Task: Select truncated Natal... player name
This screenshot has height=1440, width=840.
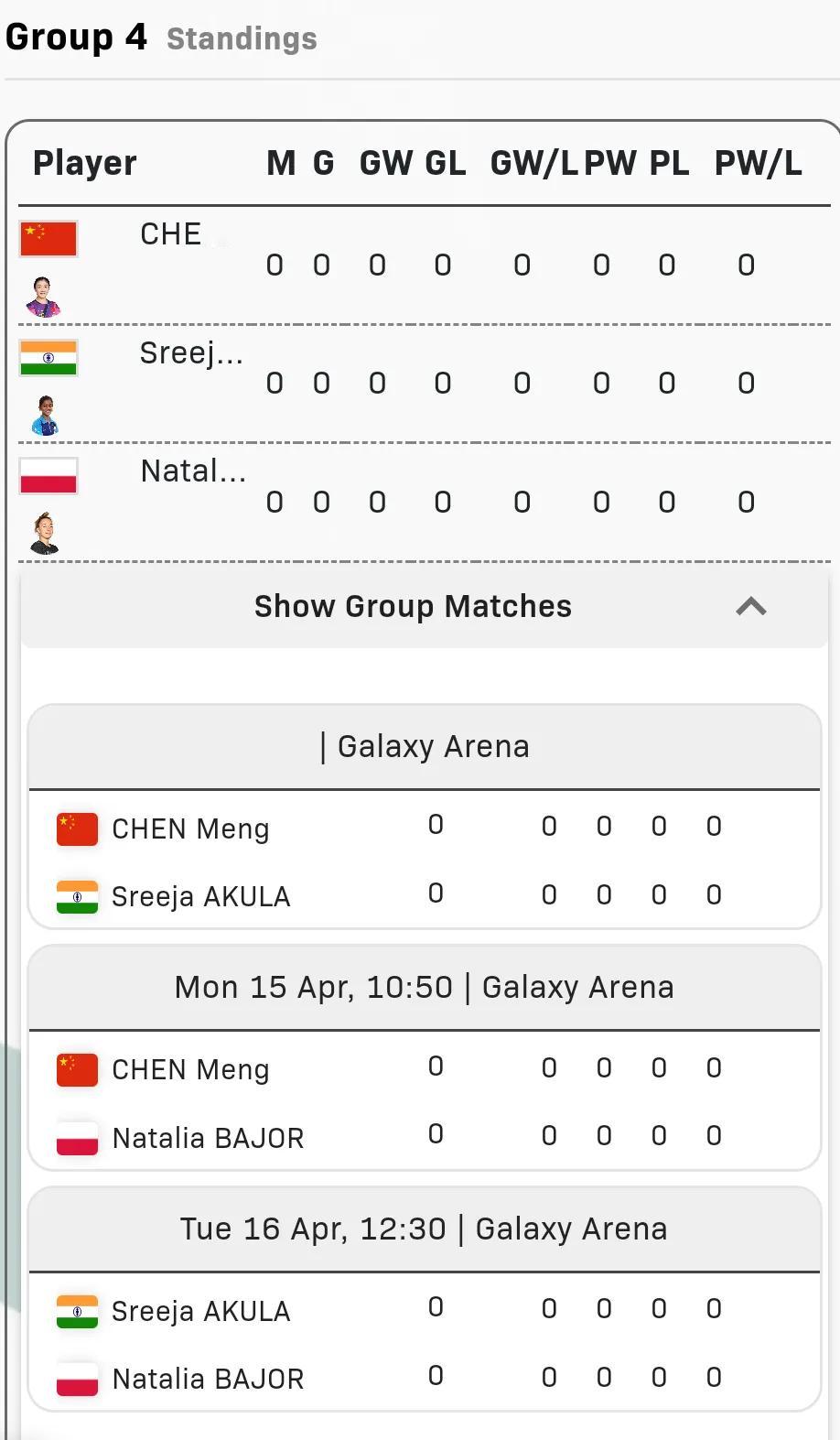Action: click(193, 471)
